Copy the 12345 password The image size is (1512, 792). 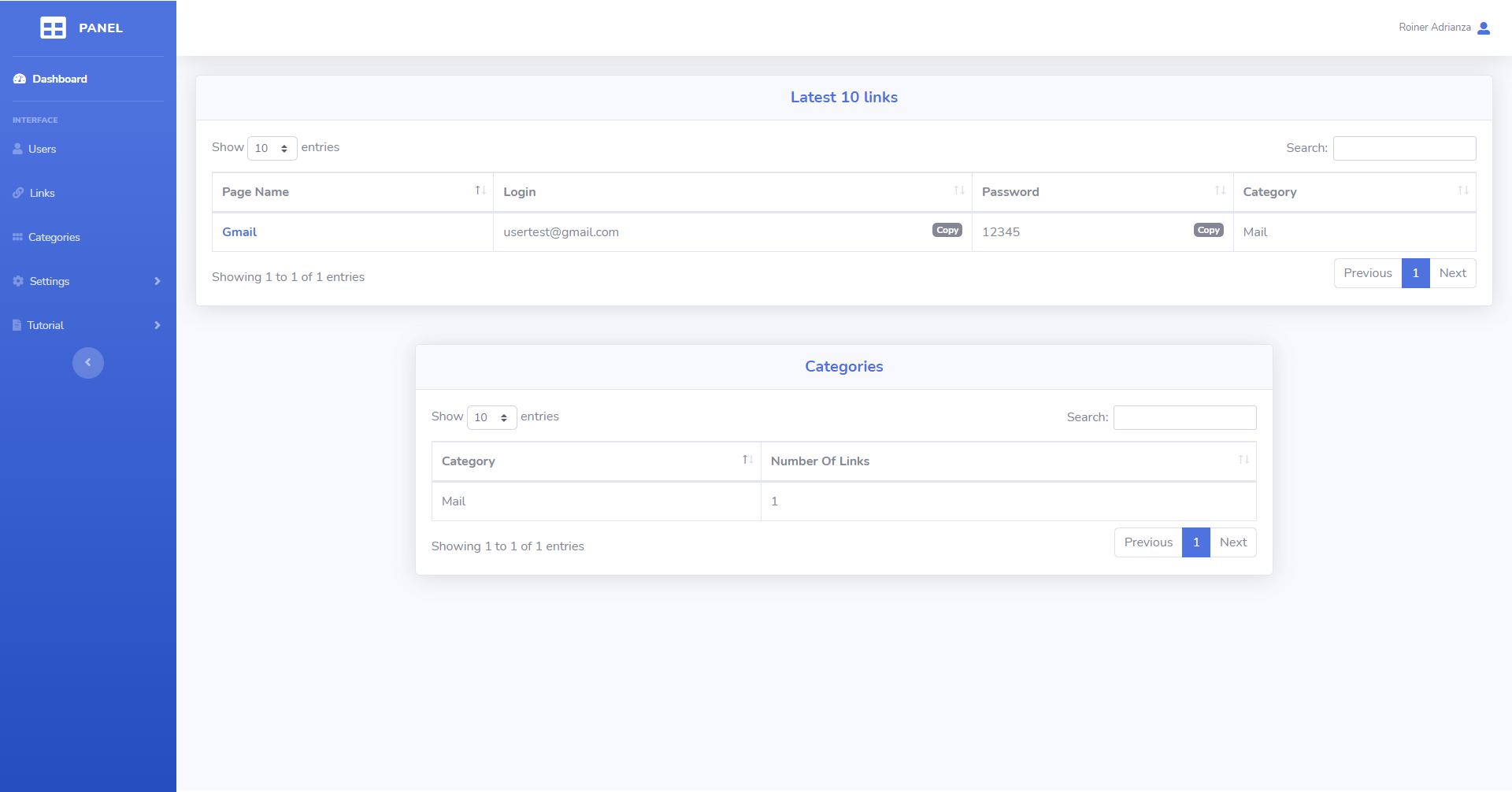point(1208,231)
